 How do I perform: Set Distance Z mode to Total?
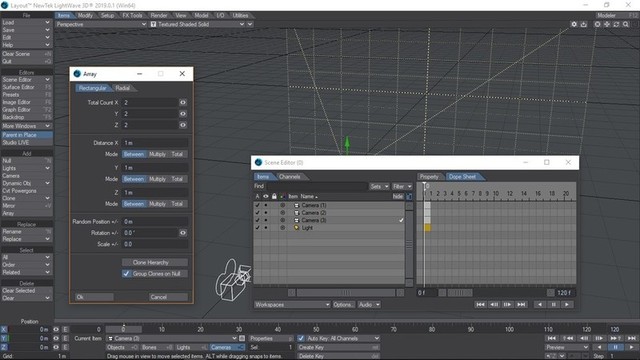pos(177,204)
